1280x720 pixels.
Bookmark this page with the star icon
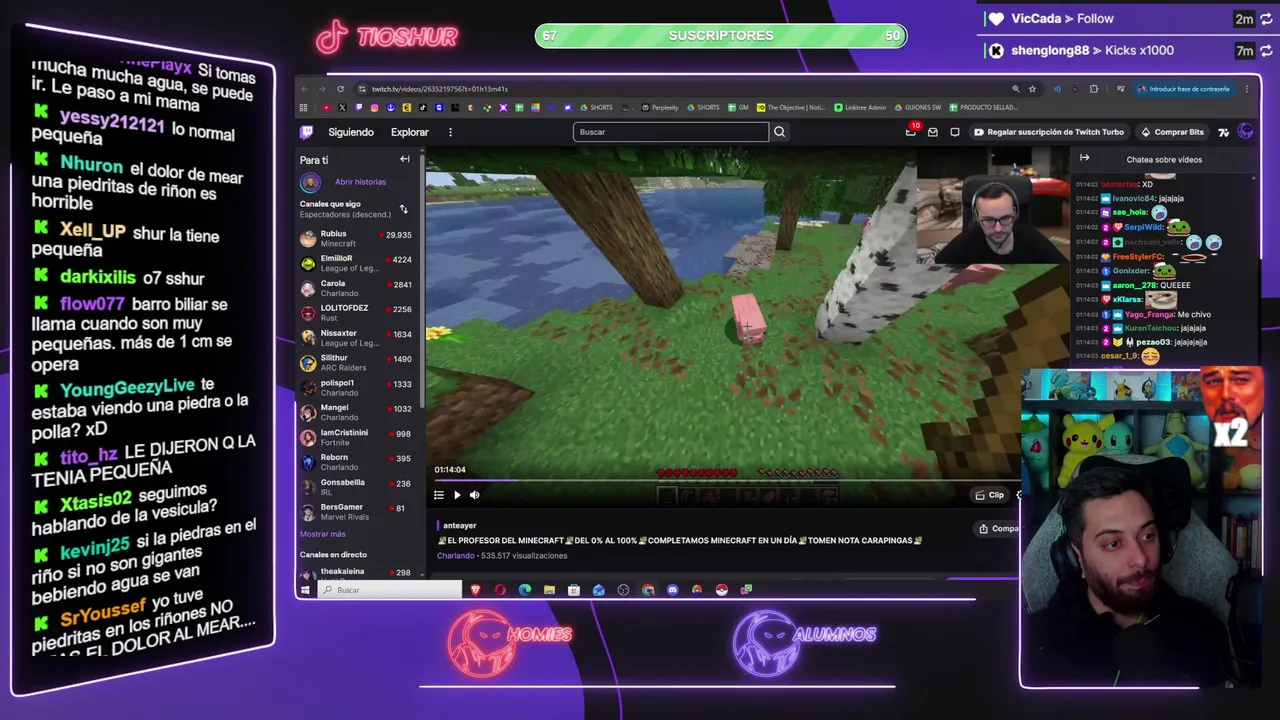pos(1032,89)
